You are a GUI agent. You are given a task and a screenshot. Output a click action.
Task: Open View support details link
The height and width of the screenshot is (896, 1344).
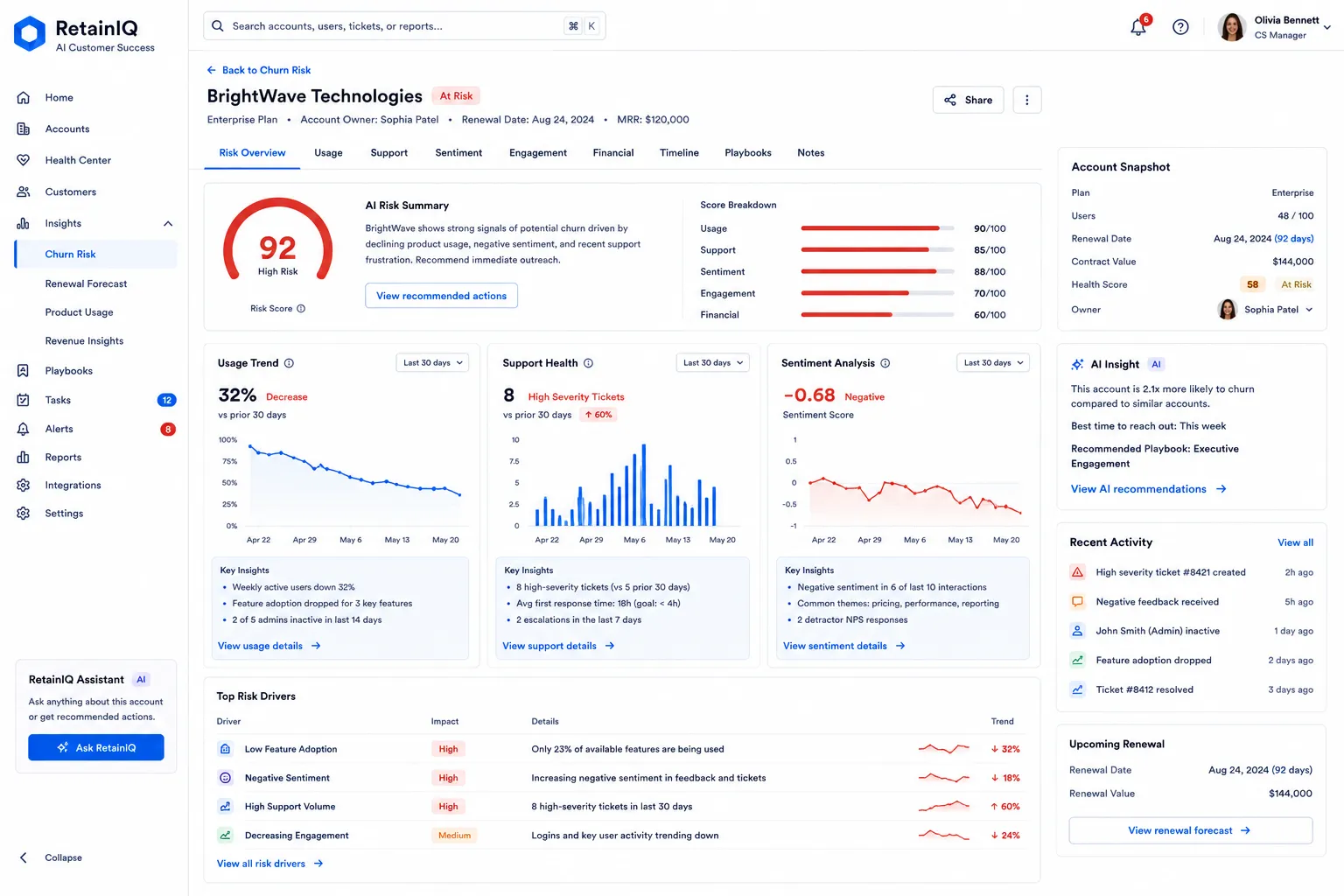pyautogui.click(x=558, y=646)
